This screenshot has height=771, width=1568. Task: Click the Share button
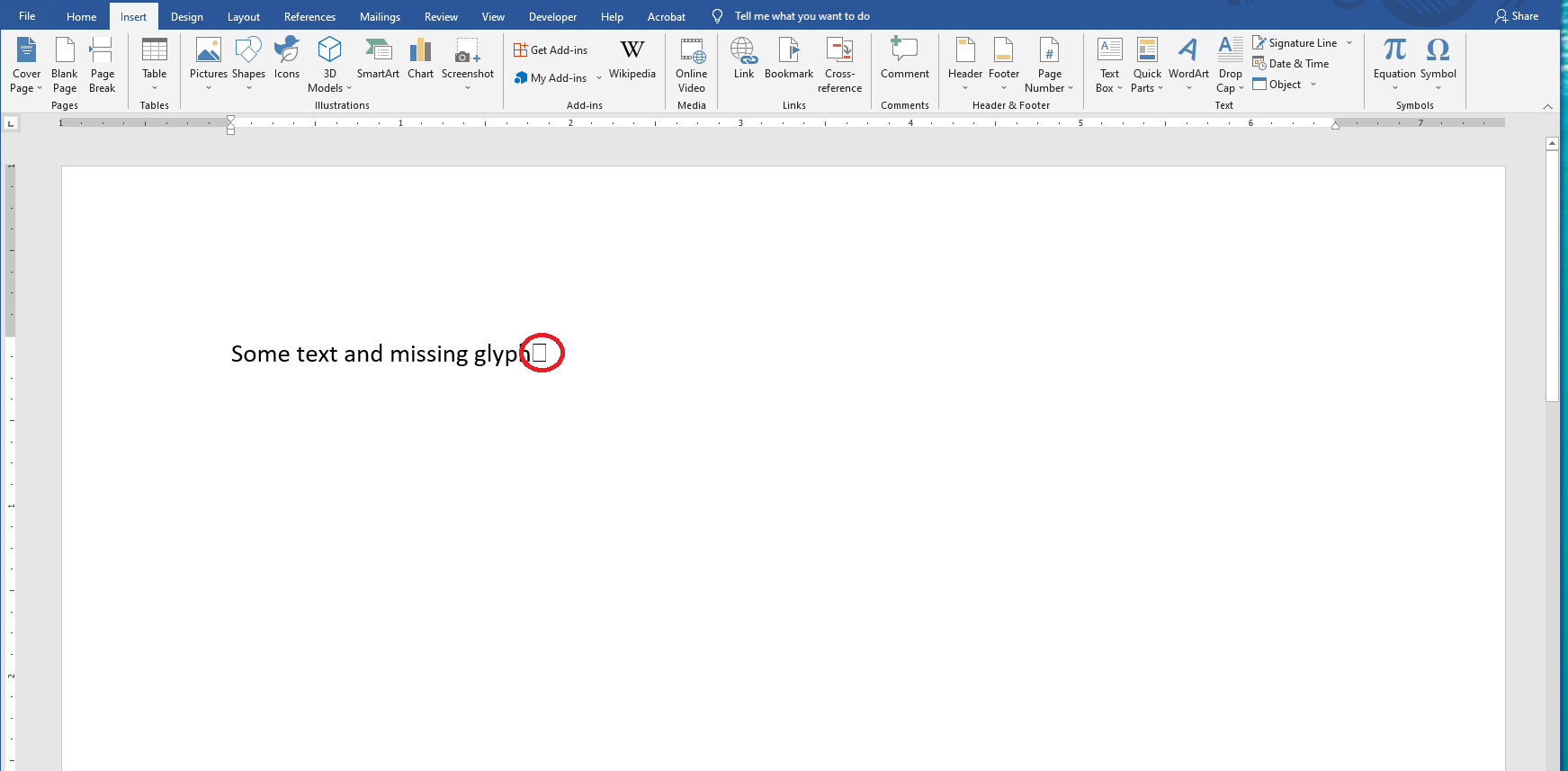pos(1517,16)
